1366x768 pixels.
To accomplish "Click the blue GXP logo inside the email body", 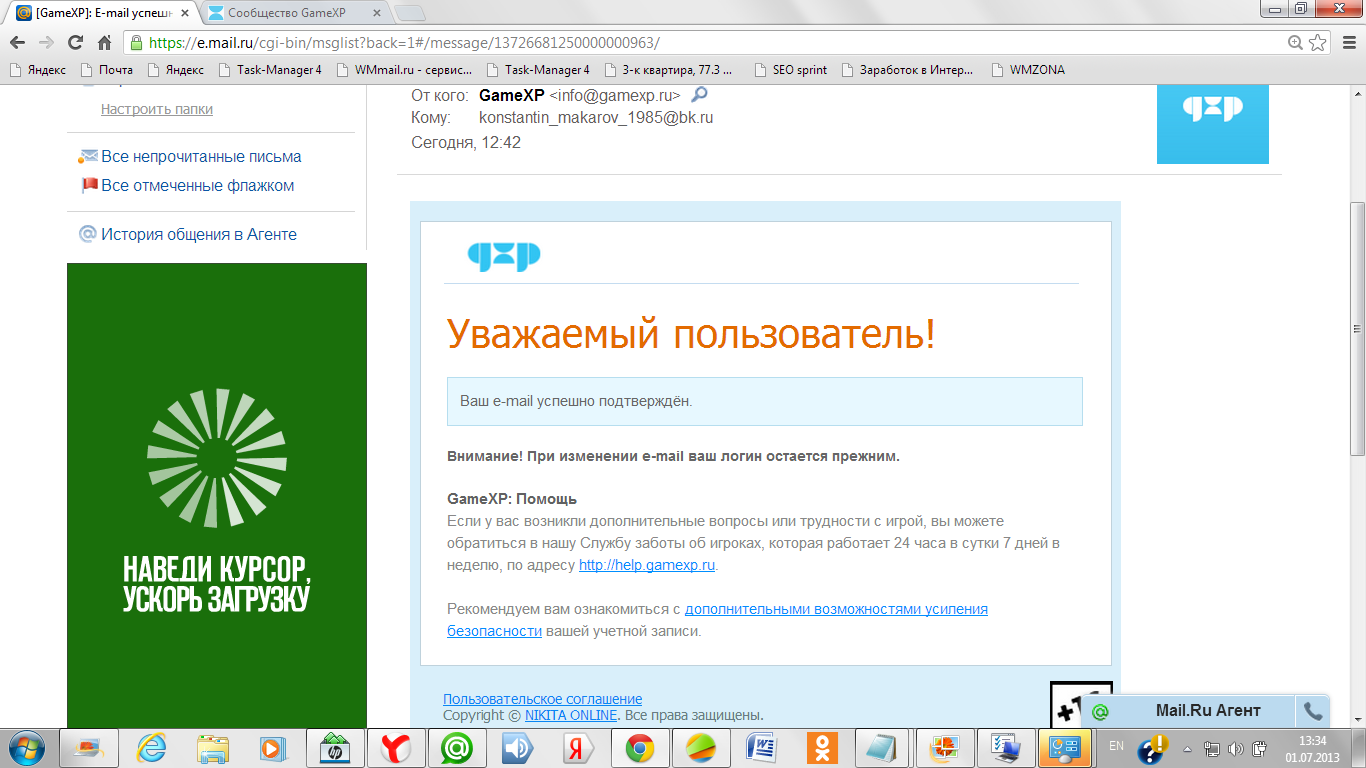I will click(504, 256).
